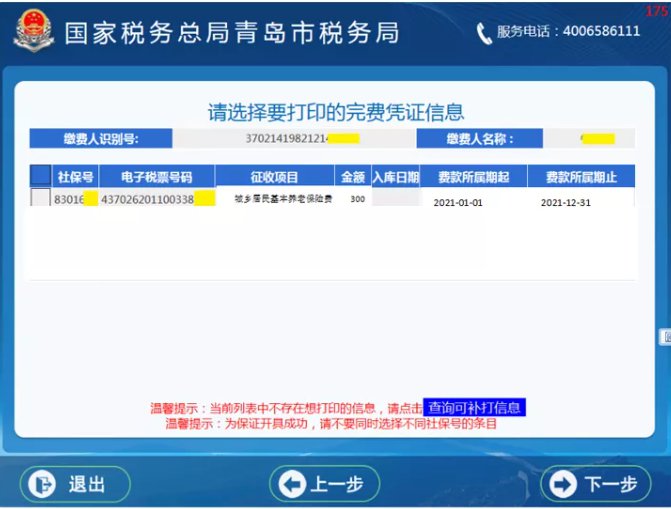Check the row for 城乡居民基本养老保险费
This screenshot has width=671, height=509.
coord(41,197)
